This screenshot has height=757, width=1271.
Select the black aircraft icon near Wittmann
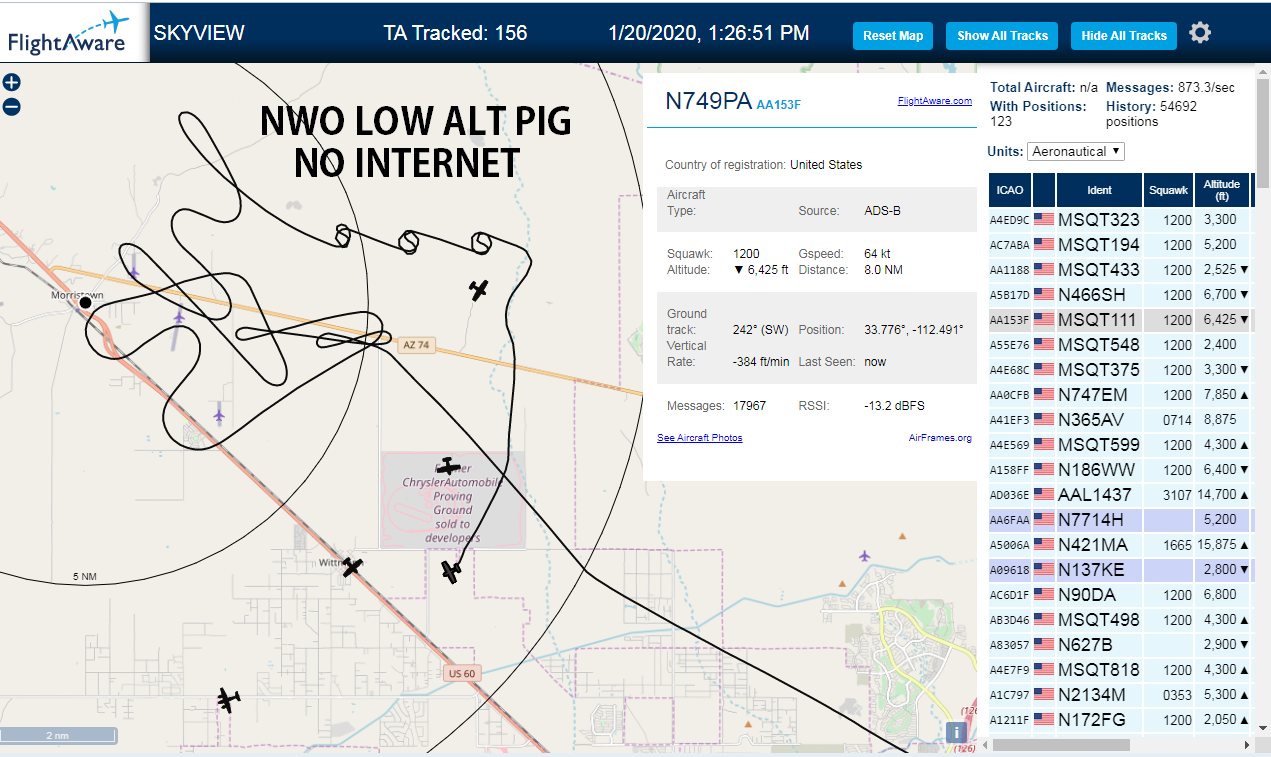click(351, 567)
